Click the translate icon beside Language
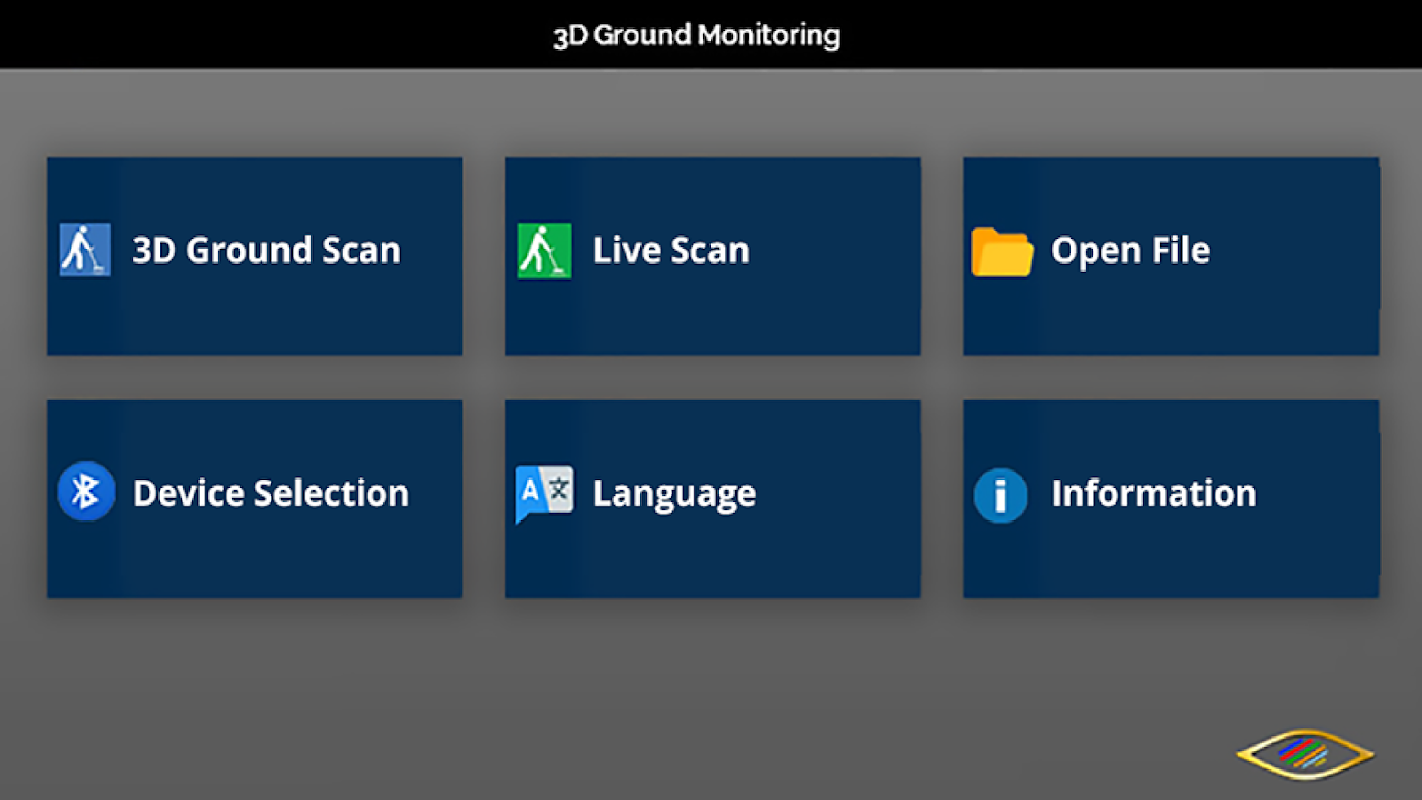 coord(544,493)
